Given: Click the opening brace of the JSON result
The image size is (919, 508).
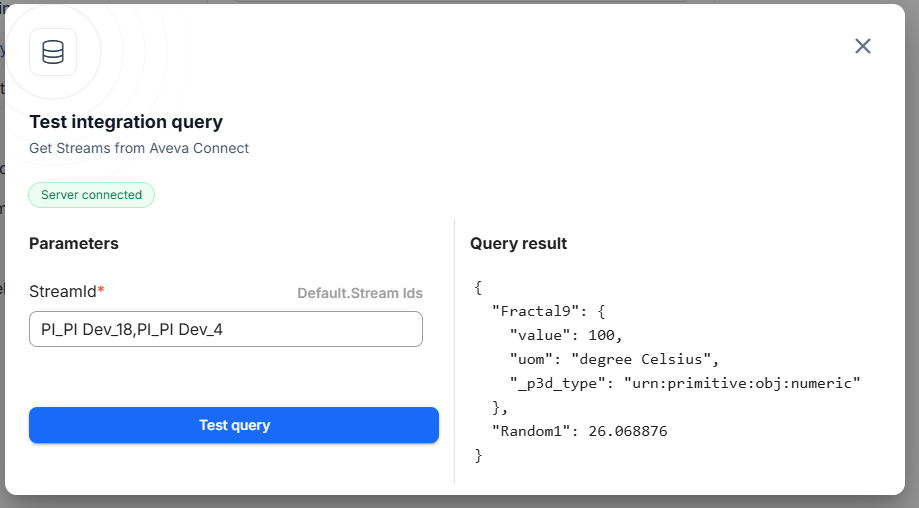Looking at the screenshot, I should pos(478,287).
